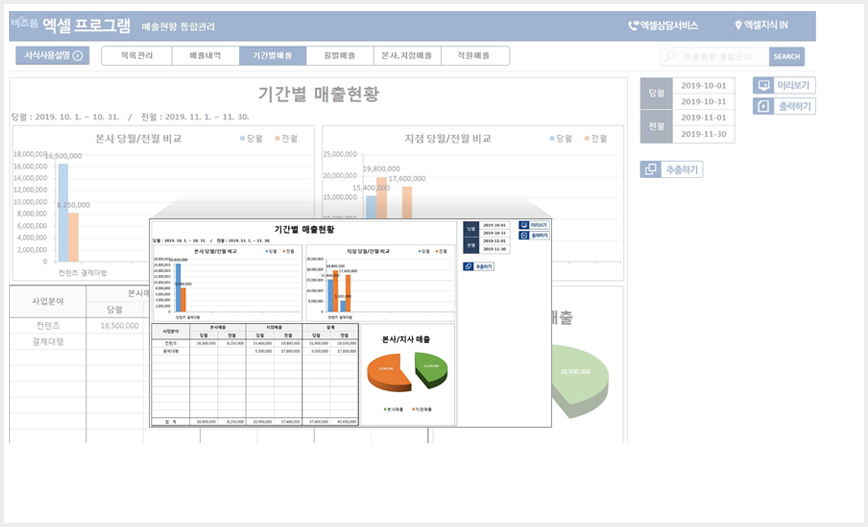Click the lightbulb icon beside 엑셀지식 IN
This screenshot has height=527, width=868.
(738, 25)
